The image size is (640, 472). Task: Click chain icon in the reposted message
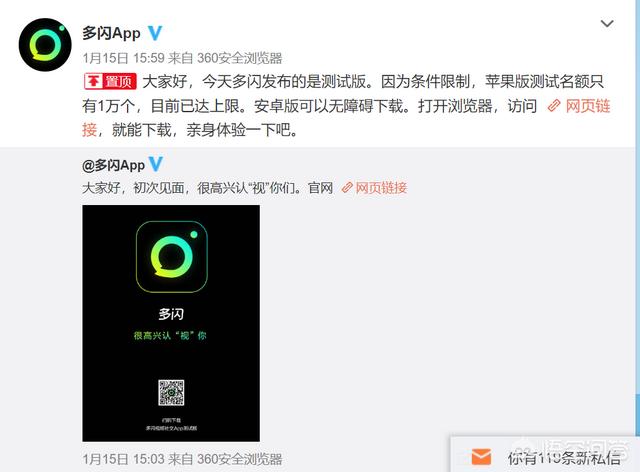click(x=347, y=188)
